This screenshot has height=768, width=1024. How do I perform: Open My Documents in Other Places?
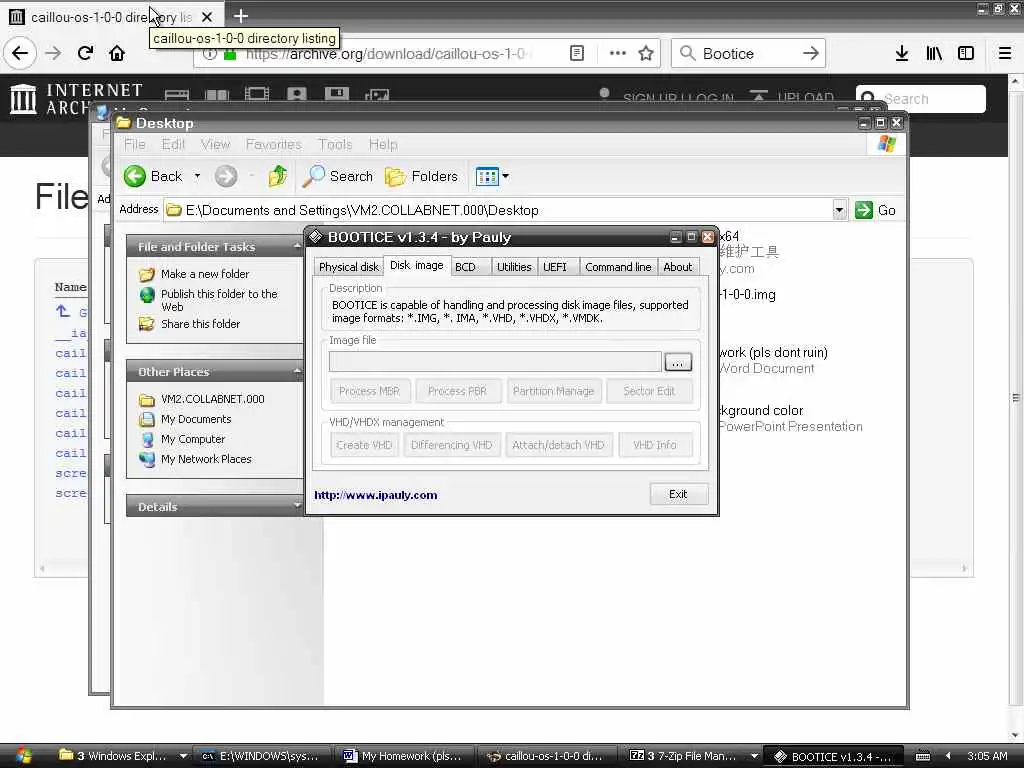pos(196,419)
